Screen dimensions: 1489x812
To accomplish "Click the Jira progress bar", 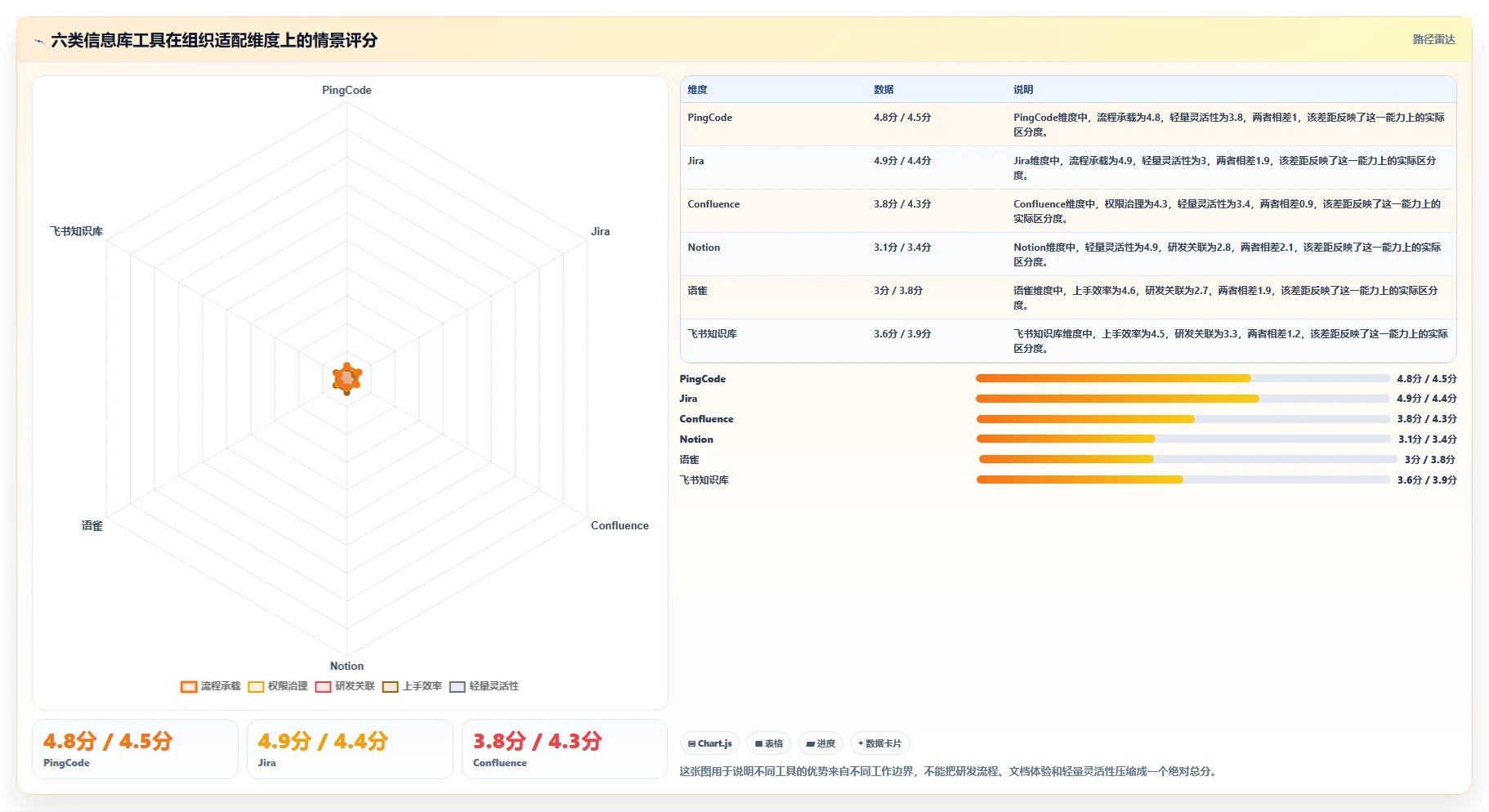I will click(x=1183, y=399).
